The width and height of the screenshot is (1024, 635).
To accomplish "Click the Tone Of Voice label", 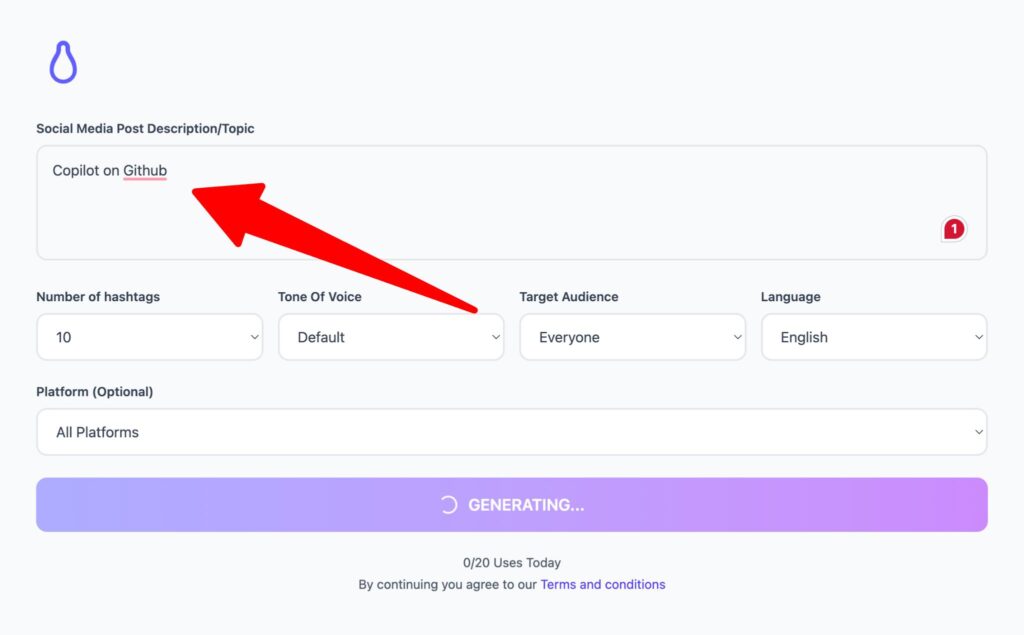I will [x=320, y=297].
